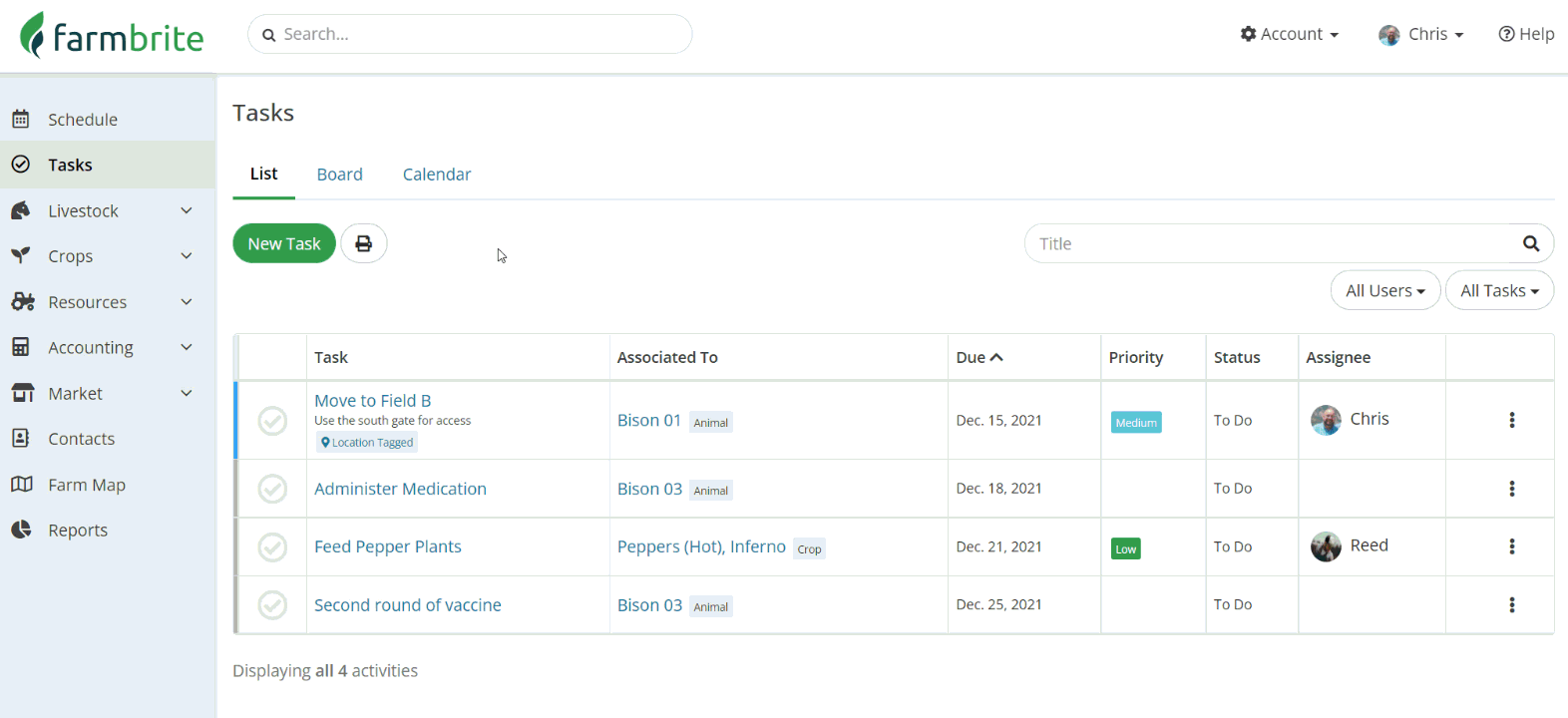Click the New Task button

[284, 243]
